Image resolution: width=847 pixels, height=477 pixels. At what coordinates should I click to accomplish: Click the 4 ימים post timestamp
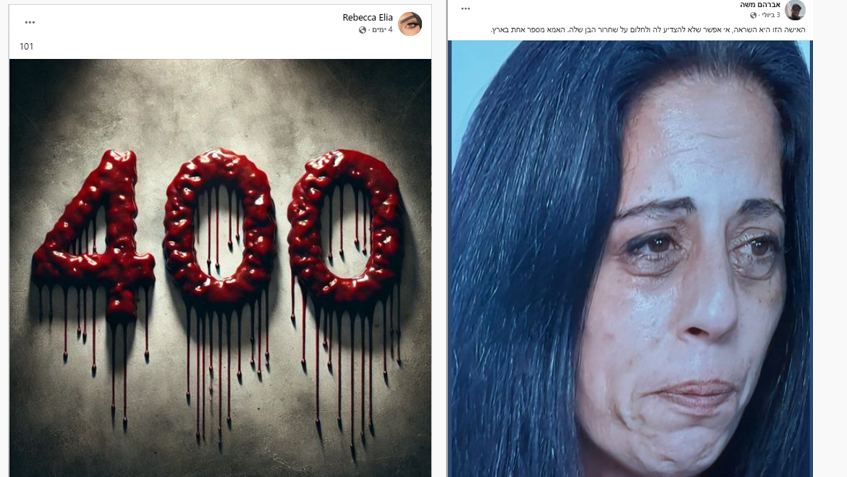tap(382, 30)
